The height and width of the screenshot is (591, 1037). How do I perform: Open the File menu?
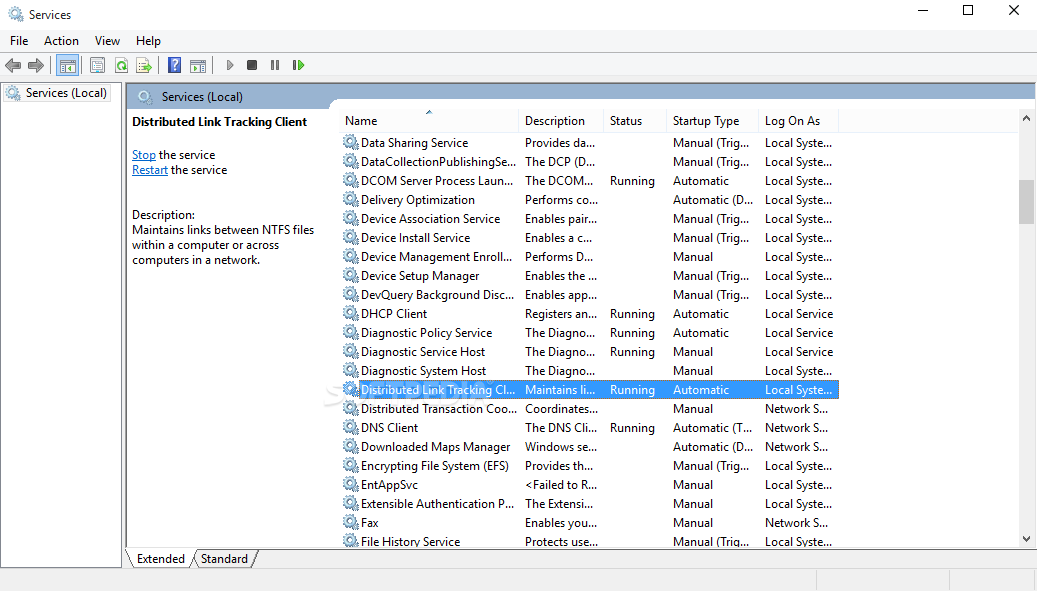(19, 41)
